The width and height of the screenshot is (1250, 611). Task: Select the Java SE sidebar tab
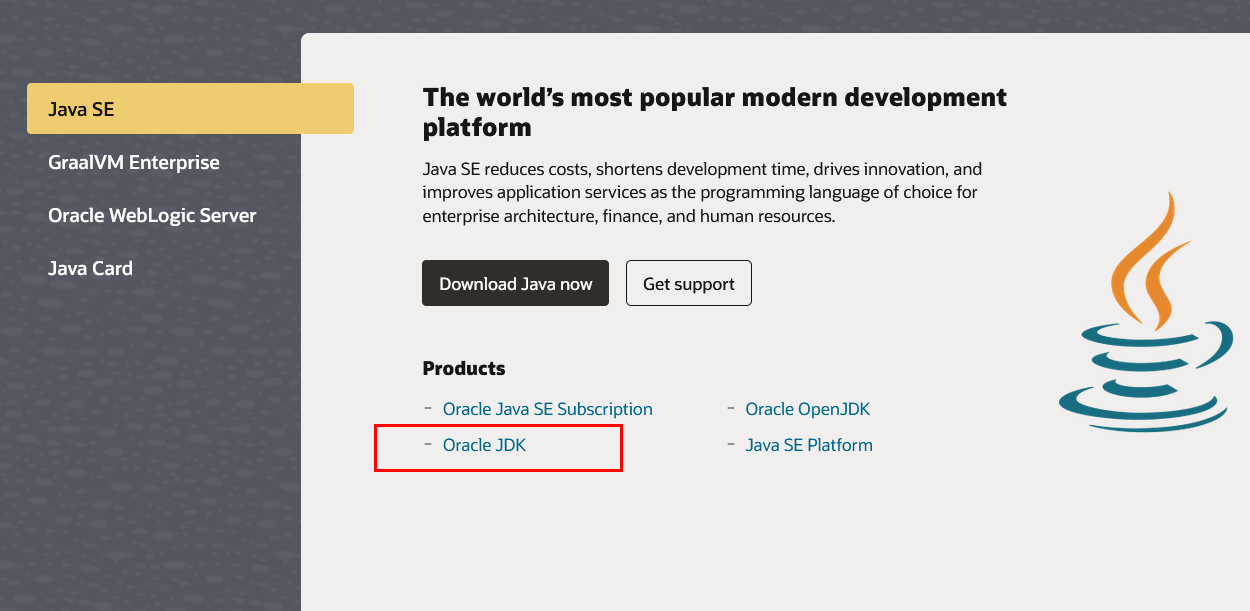coord(190,109)
